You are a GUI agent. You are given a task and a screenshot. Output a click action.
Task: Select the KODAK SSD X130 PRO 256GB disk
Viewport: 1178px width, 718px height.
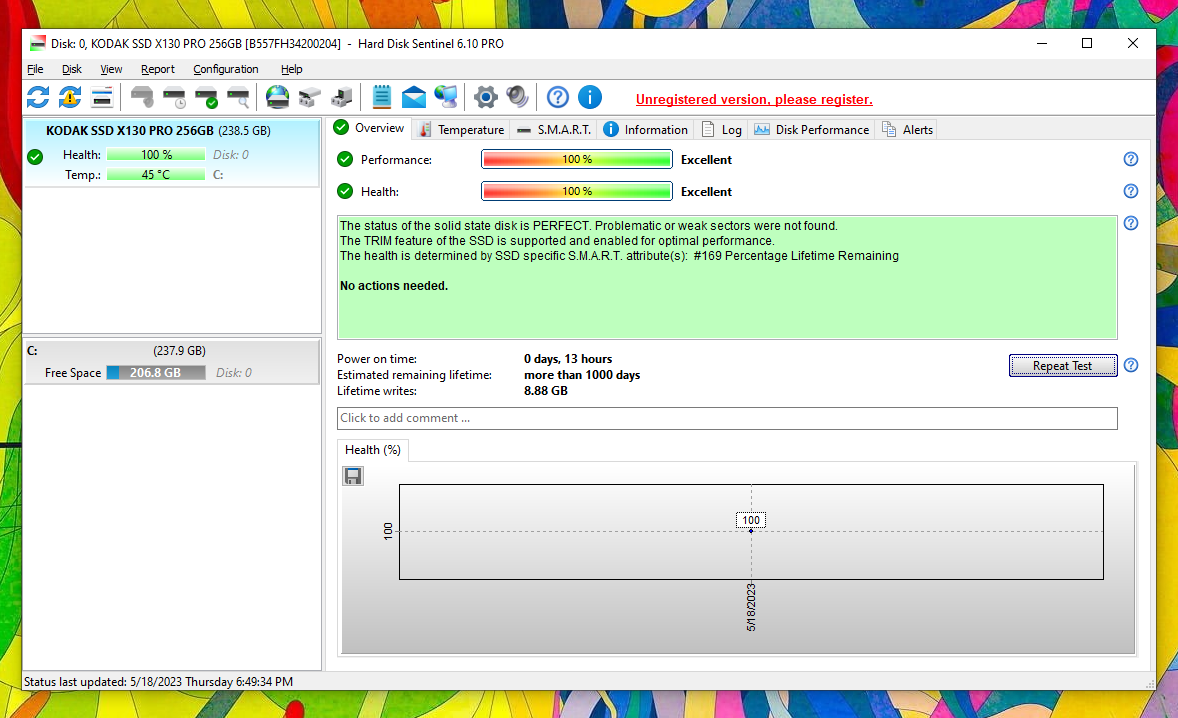tap(172, 152)
